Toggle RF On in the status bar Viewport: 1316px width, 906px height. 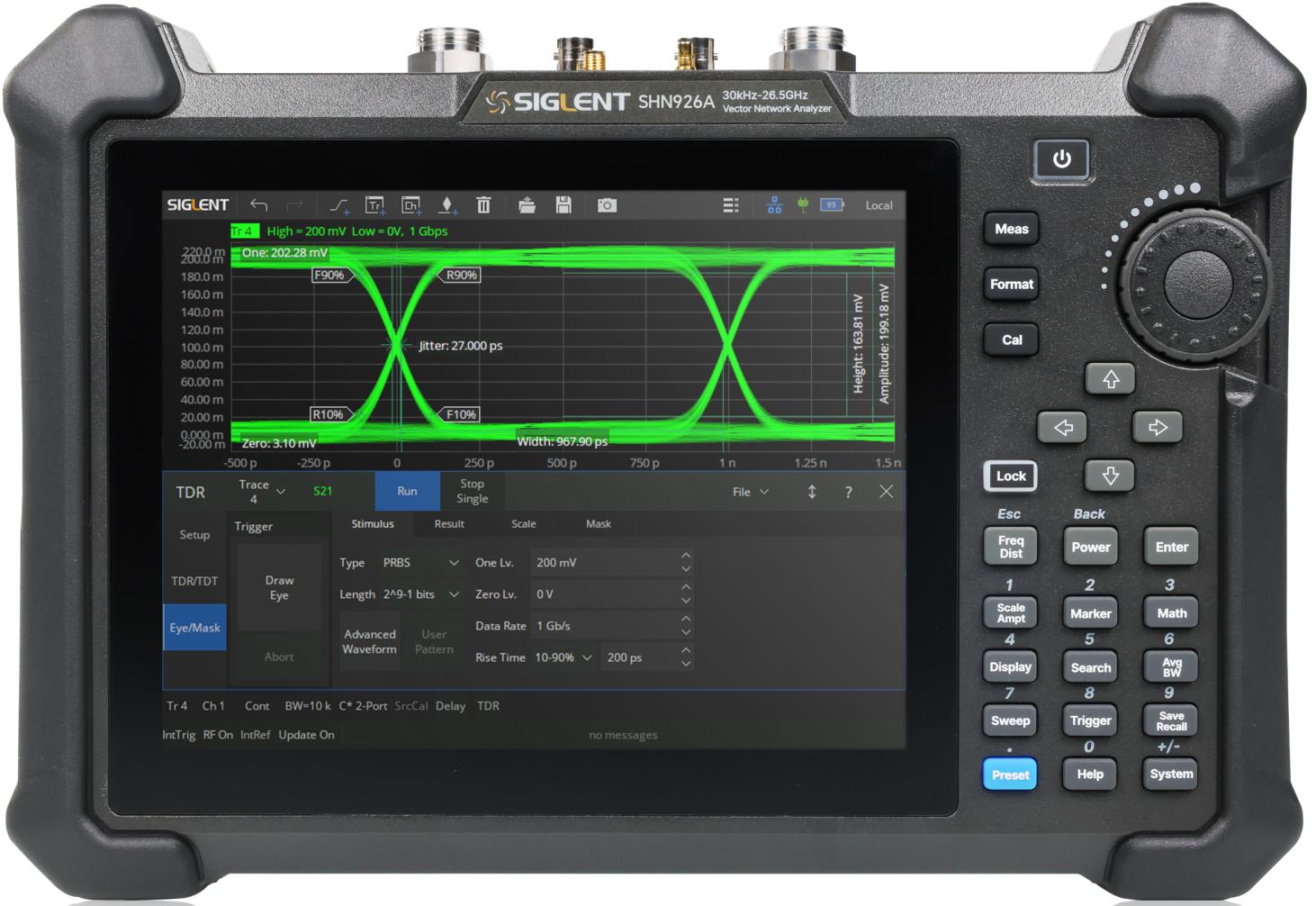(218, 735)
